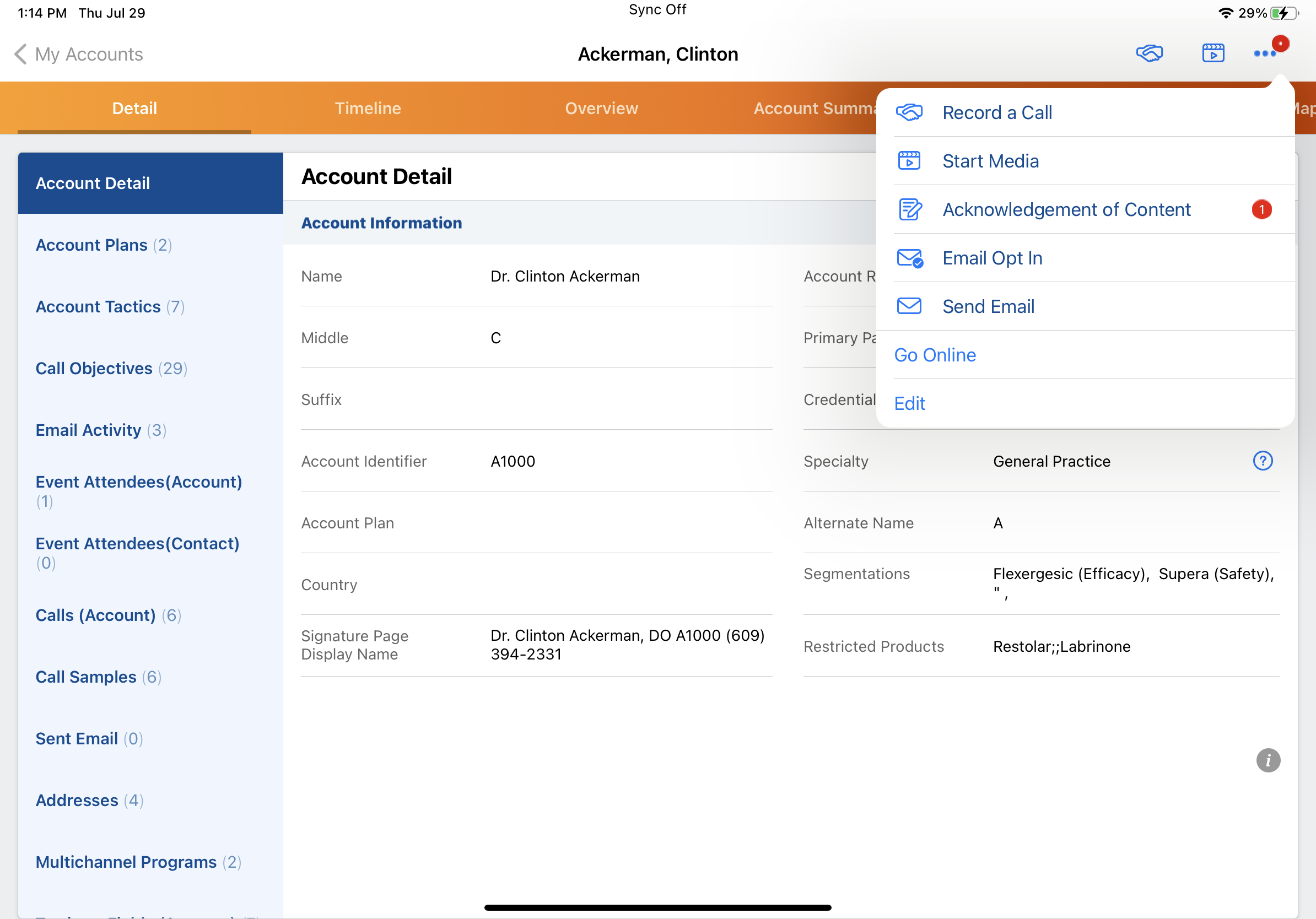Tap the Acknowledgement of Content pencil icon
This screenshot has width=1316, height=919.
[x=910, y=210]
